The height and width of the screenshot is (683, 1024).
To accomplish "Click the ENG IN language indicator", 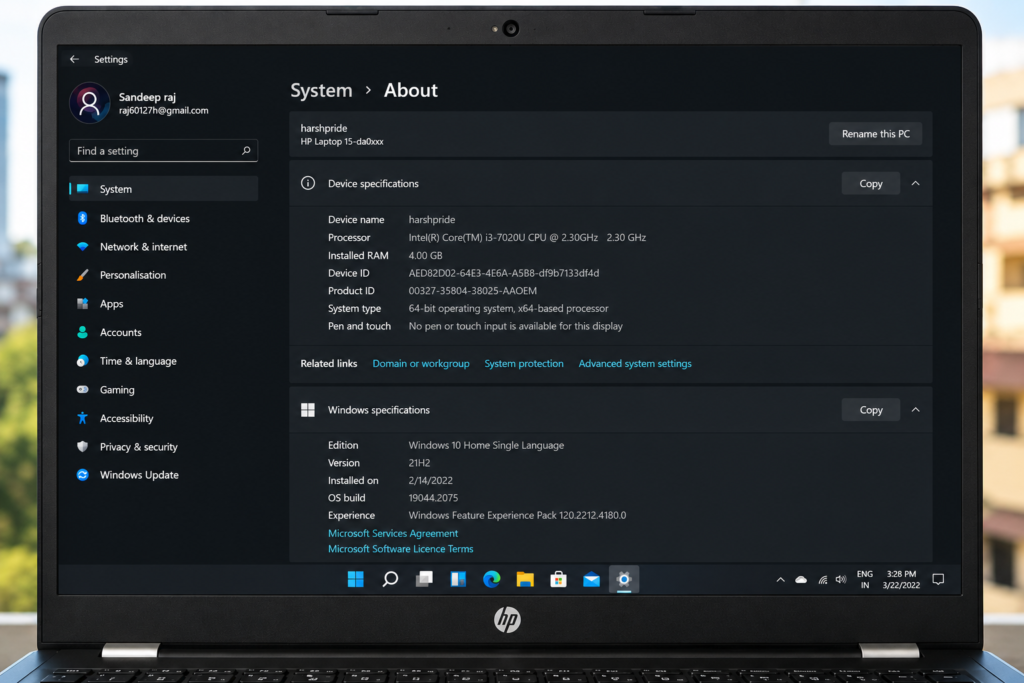I will [x=865, y=580].
